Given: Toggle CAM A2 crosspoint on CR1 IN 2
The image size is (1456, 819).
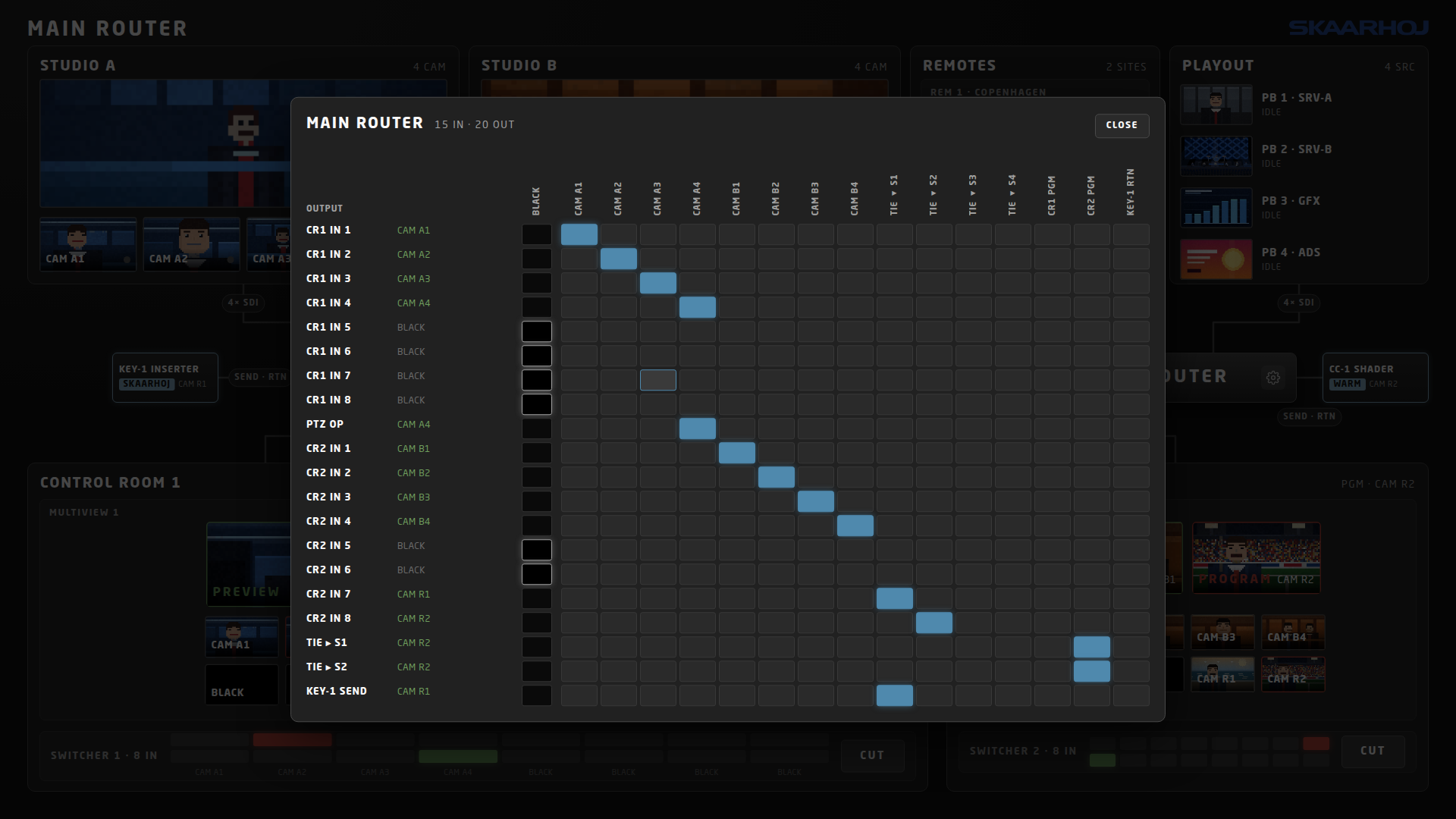Looking at the screenshot, I should pos(619,259).
